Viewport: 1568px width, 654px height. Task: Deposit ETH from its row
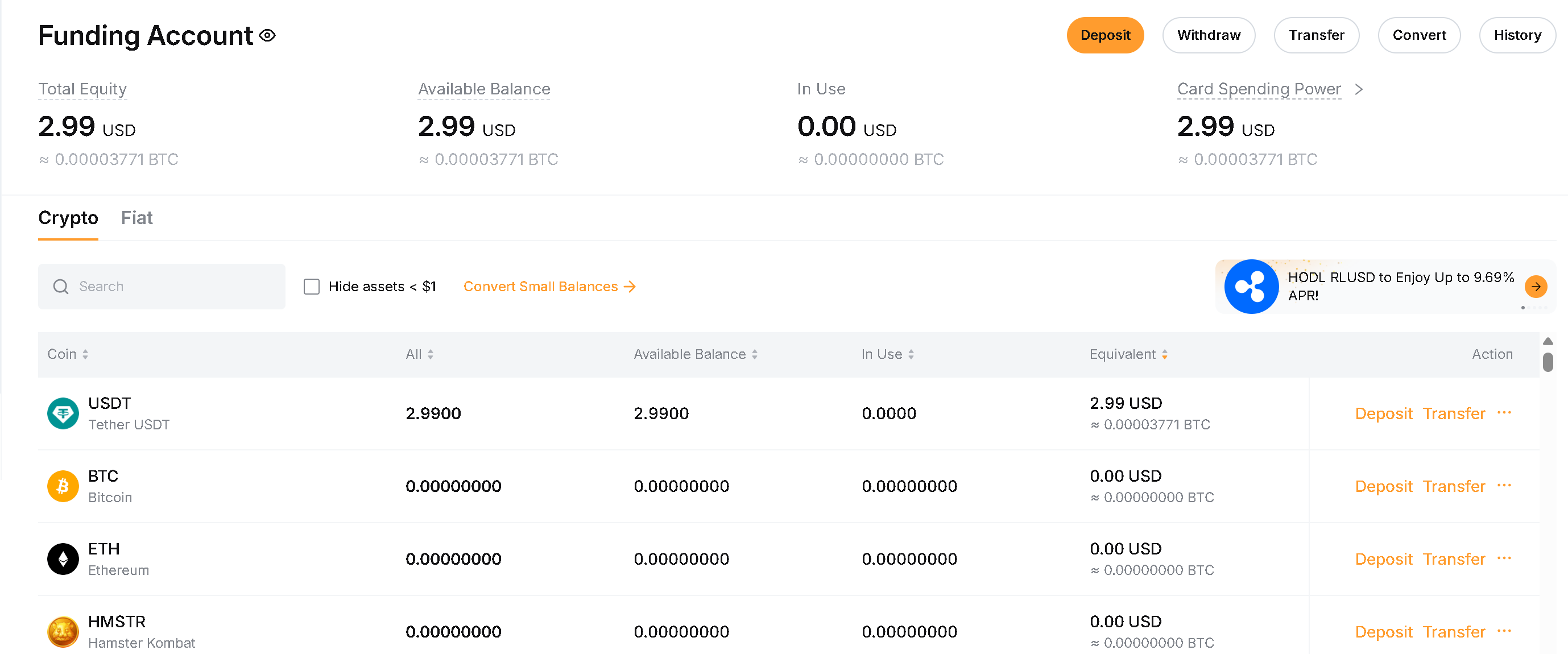[1383, 559]
